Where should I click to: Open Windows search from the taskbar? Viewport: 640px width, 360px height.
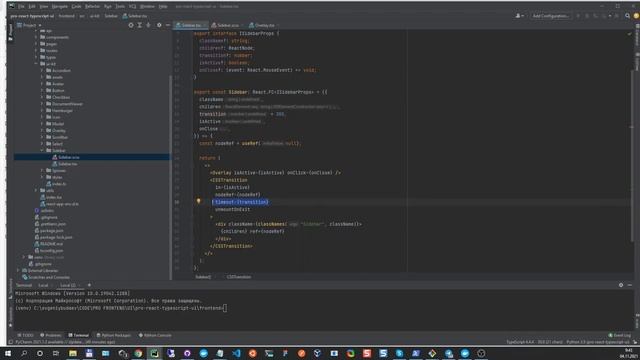tap(24, 353)
